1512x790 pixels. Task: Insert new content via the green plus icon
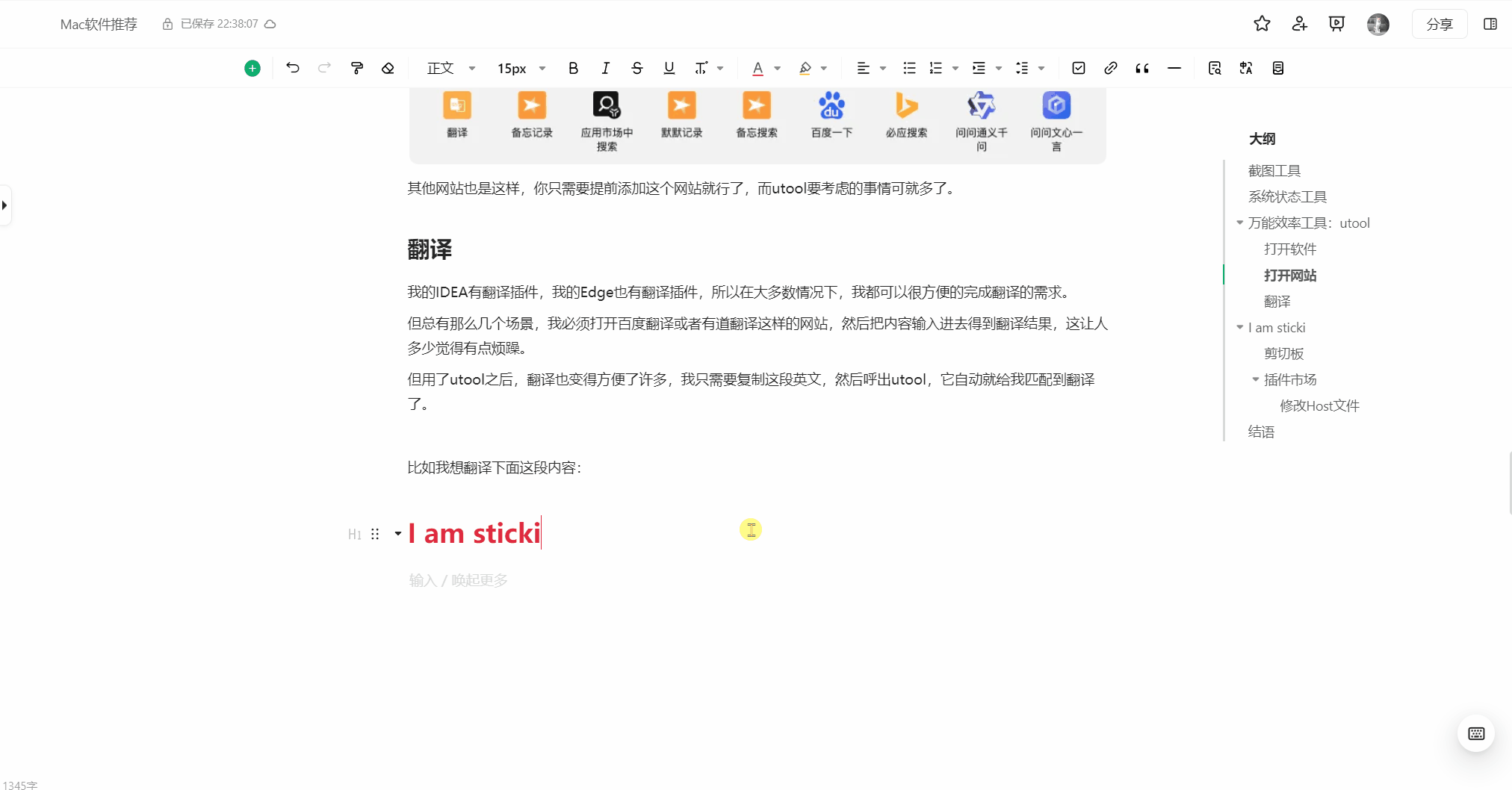(x=252, y=67)
